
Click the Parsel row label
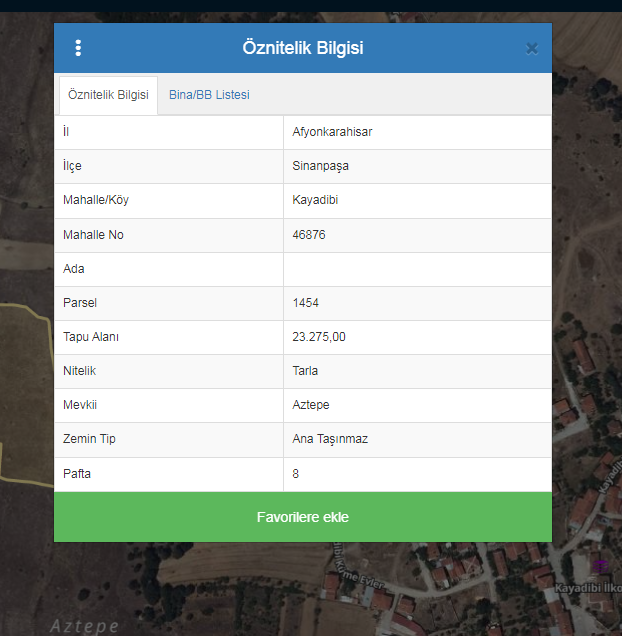(x=80, y=303)
